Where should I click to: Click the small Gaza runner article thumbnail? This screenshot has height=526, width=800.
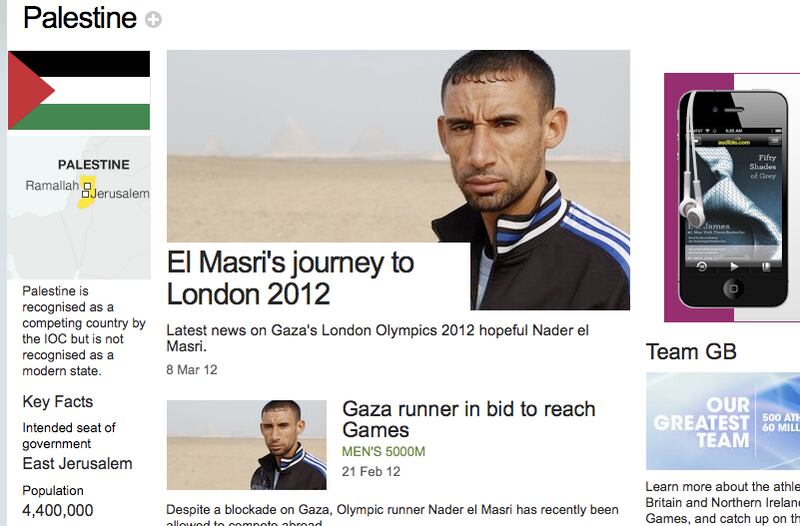[x=246, y=445]
